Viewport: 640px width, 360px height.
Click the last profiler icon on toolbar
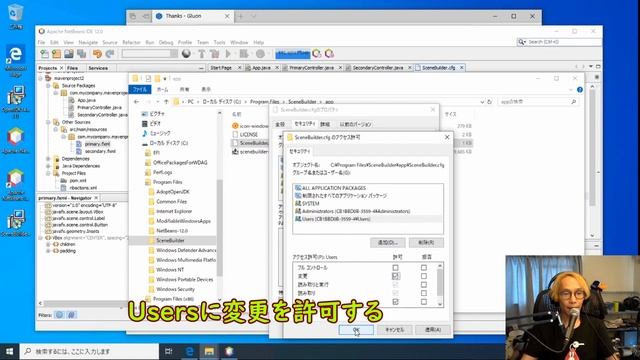[x=329, y=53]
